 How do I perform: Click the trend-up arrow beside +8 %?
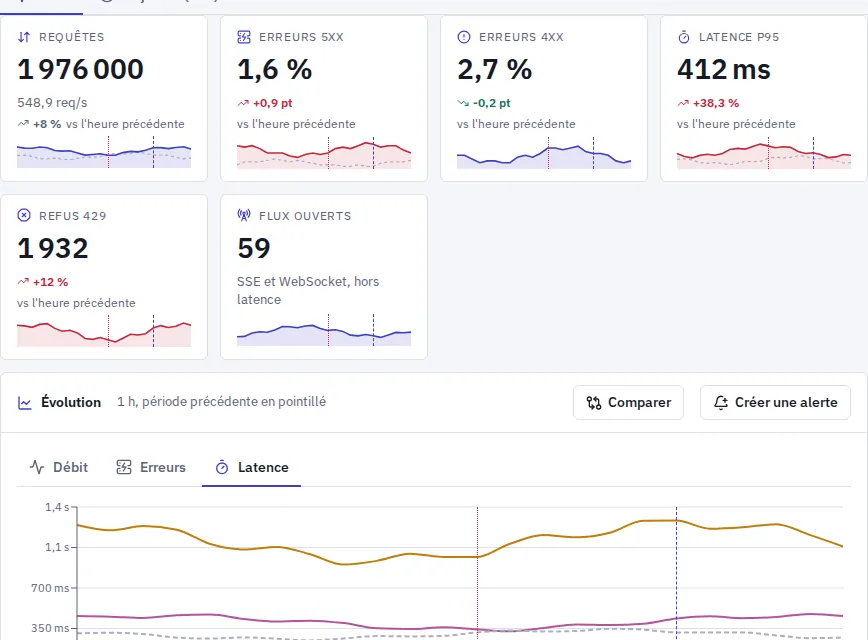(x=23, y=123)
